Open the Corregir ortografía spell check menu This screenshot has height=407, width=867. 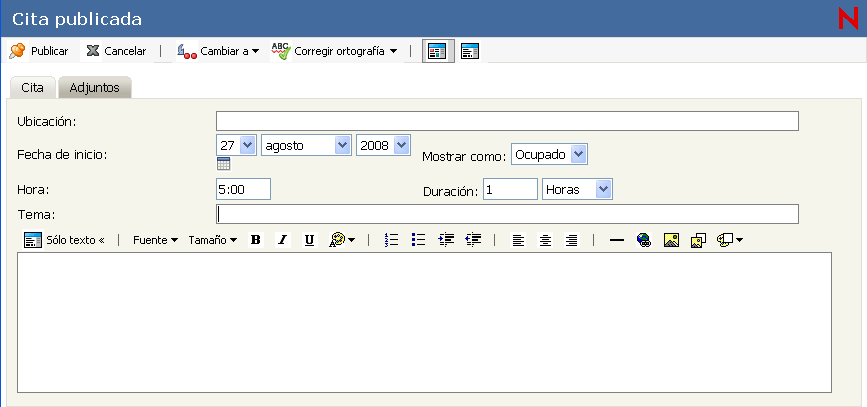point(335,51)
